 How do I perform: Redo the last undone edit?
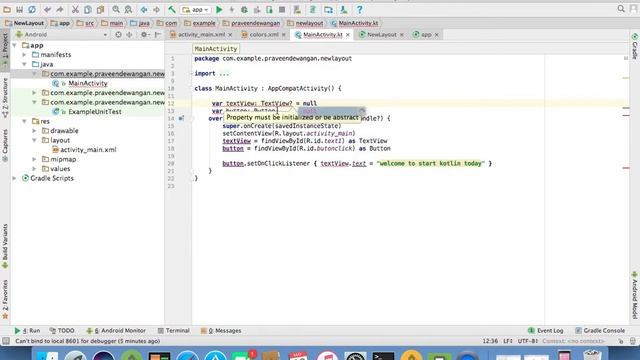60,9
